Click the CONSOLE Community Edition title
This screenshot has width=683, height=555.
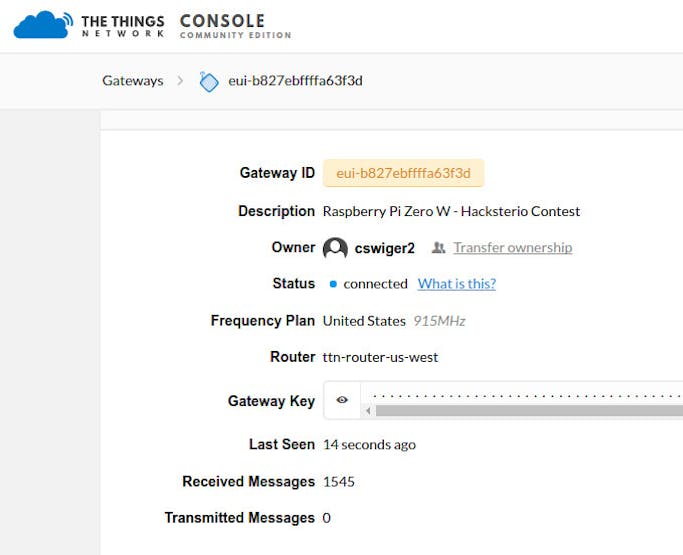coord(236,26)
